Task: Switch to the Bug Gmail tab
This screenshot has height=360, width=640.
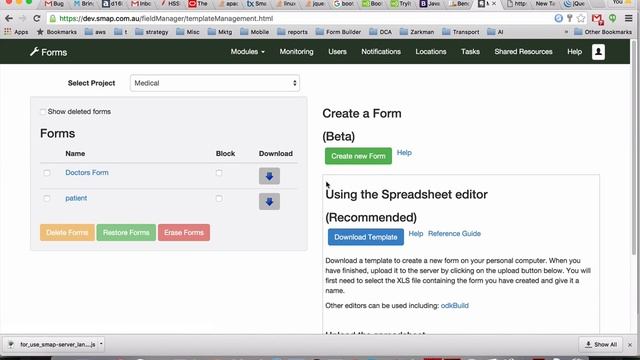Action: coord(55,4)
